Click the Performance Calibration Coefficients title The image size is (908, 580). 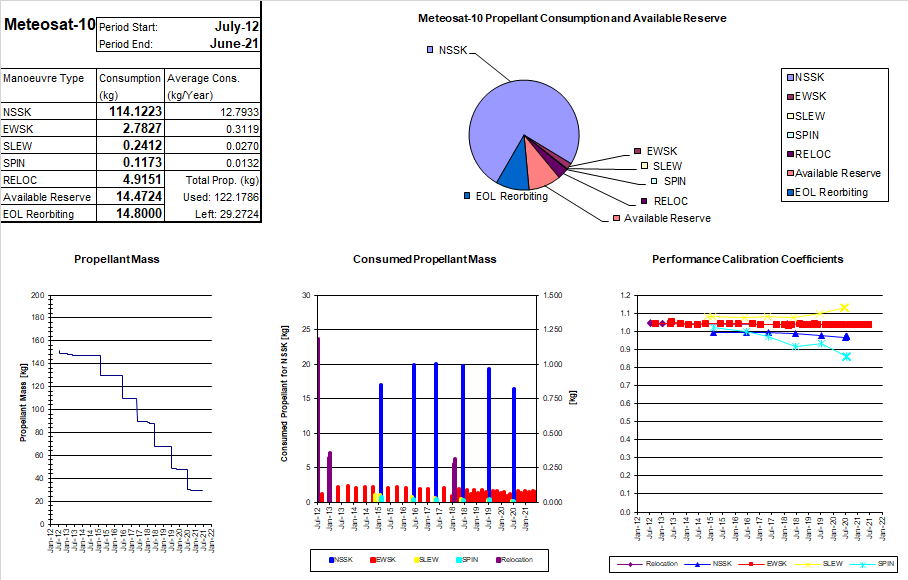748,259
